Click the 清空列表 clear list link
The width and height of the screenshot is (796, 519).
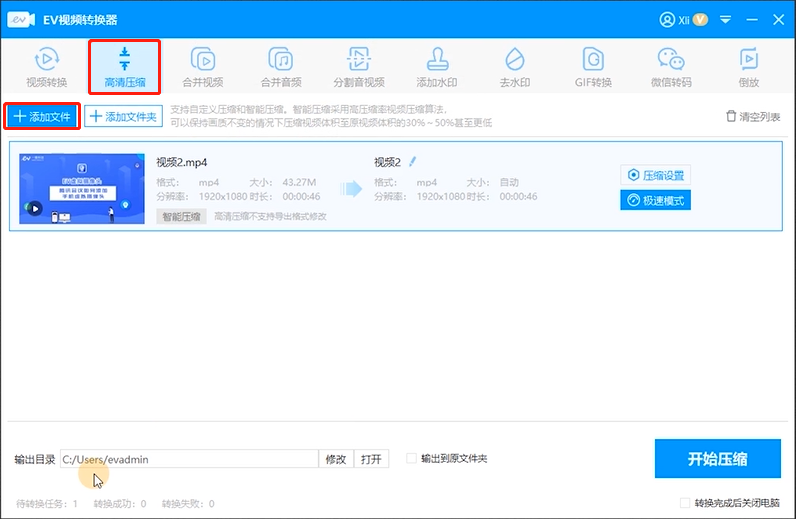pos(752,117)
